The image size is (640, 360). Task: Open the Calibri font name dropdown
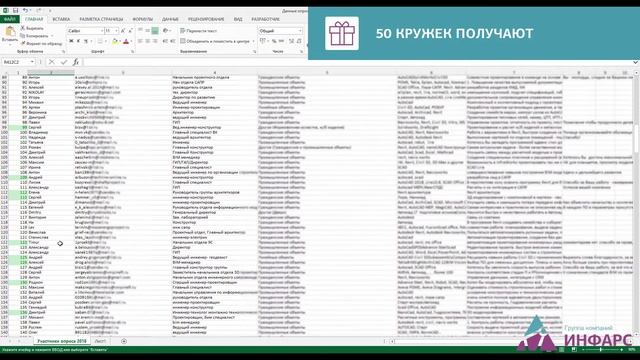click(102, 31)
